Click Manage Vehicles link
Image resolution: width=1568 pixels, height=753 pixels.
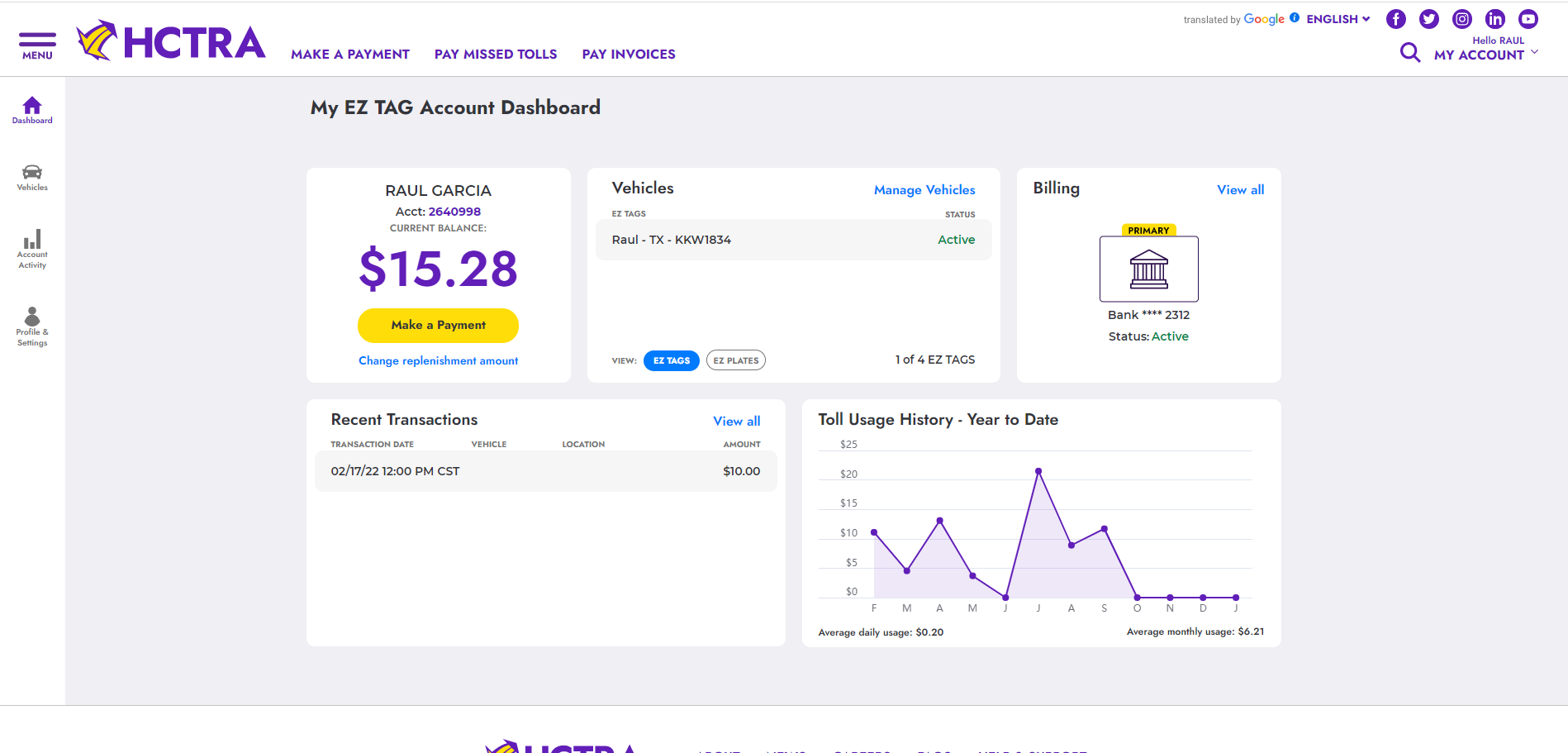coord(924,190)
